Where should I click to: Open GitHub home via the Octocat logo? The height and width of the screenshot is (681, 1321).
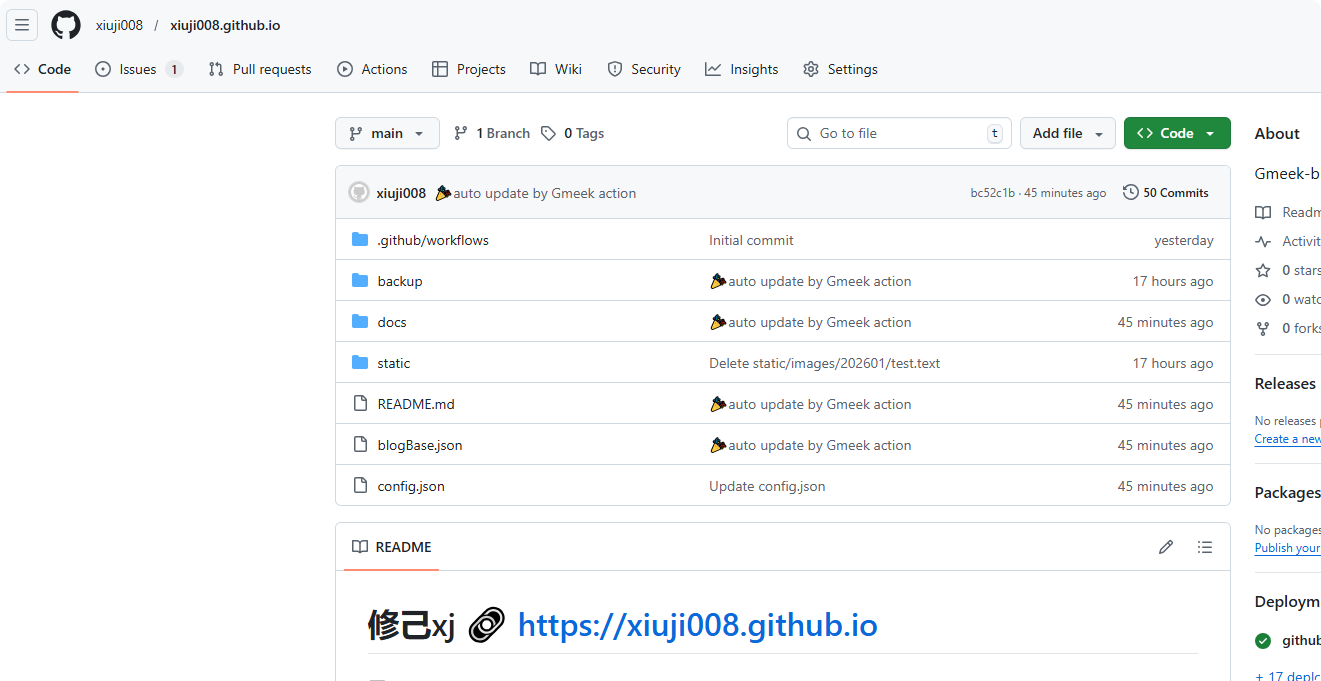(x=65, y=25)
